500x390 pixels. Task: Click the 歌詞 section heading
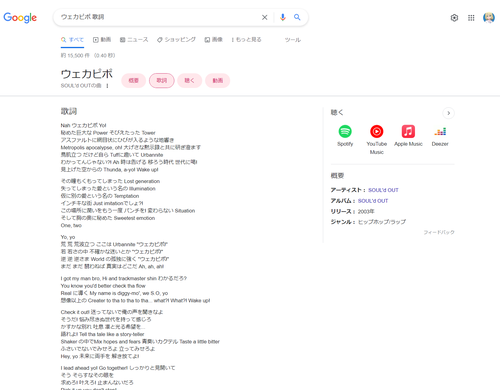tap(69, 111)
